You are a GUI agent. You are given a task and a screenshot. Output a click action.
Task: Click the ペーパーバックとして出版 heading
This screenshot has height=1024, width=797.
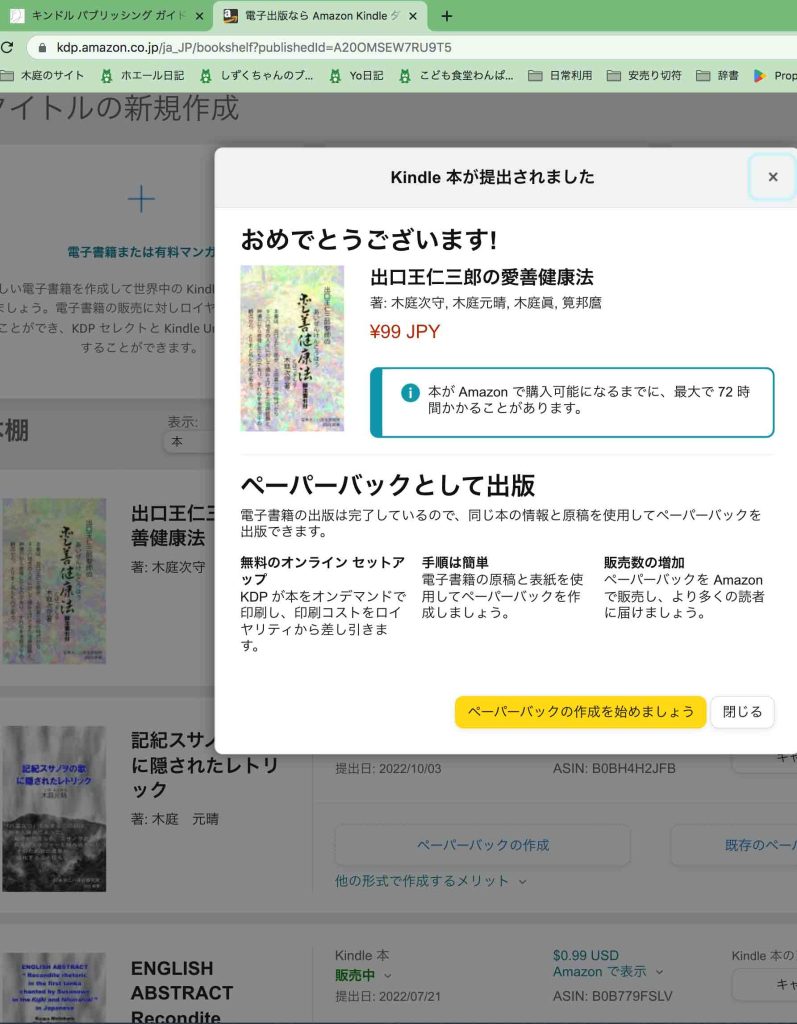click(388, 485)
